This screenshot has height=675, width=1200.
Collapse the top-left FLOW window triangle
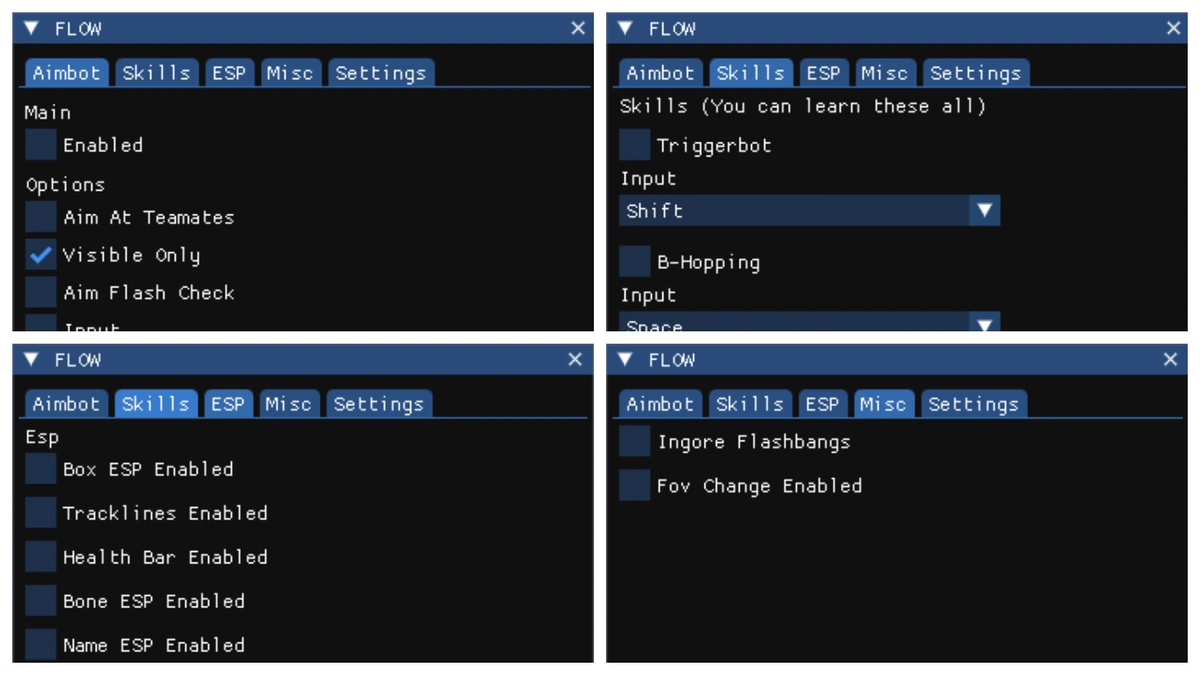33,28
